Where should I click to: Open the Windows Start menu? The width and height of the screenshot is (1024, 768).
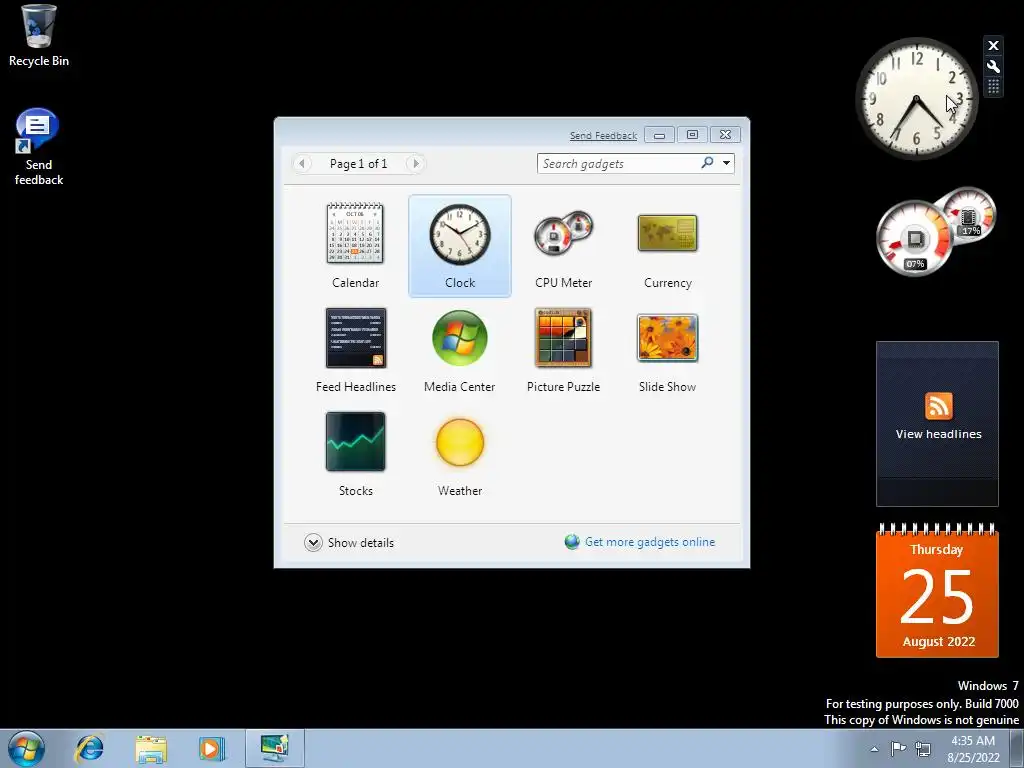coord(26,748)
